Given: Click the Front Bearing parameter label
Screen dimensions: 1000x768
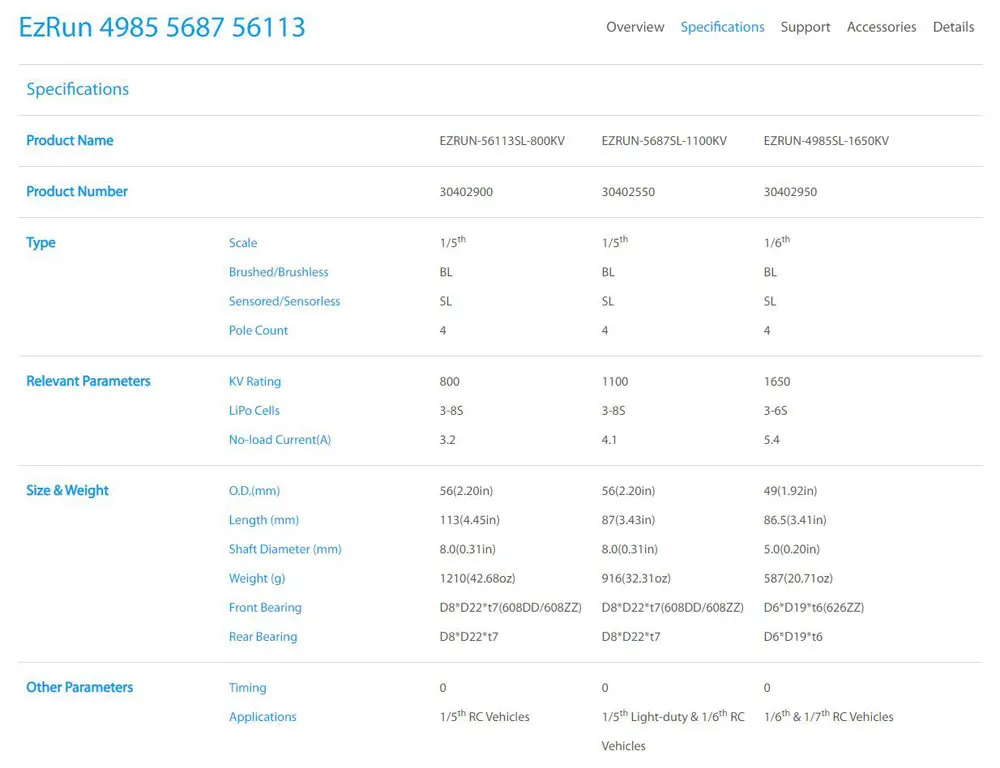Looking at the screenshot, I should pyautogui.click(x=265, y=608).
